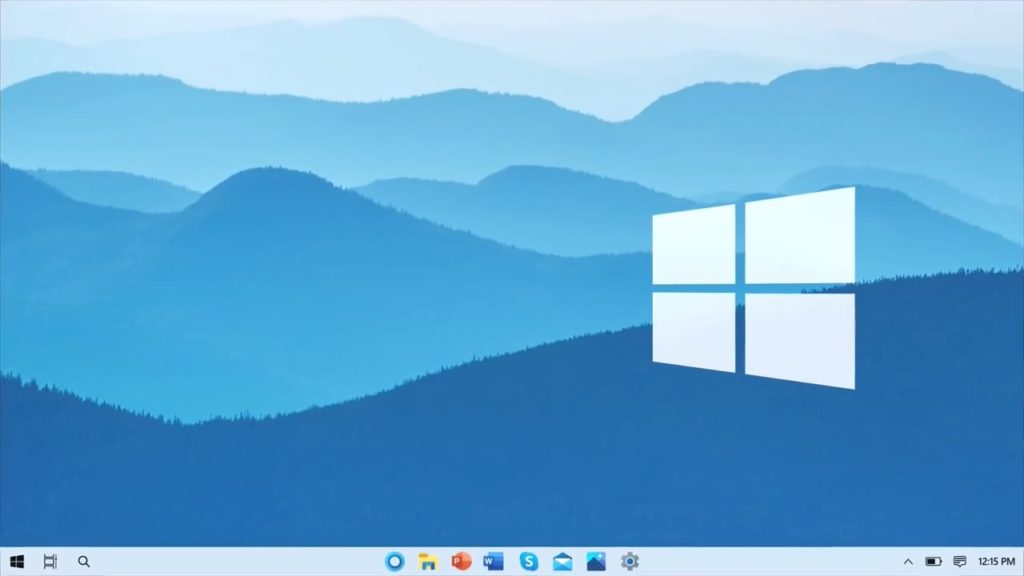The image size is (1024, 576).
Task: Open the Windows Start menu
Action: click(17, 562)
